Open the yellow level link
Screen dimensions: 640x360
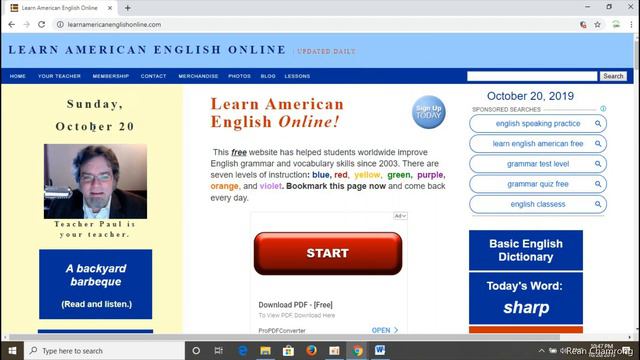(367, 175)
